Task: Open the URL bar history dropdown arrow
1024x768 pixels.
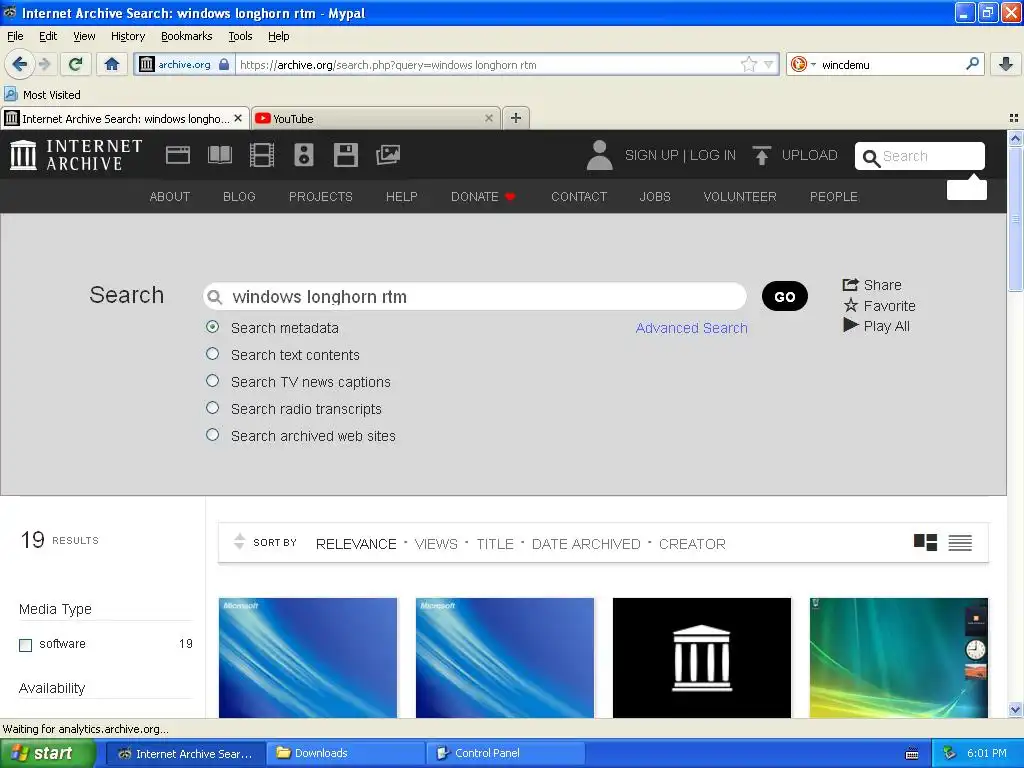Action: point(769,64)
